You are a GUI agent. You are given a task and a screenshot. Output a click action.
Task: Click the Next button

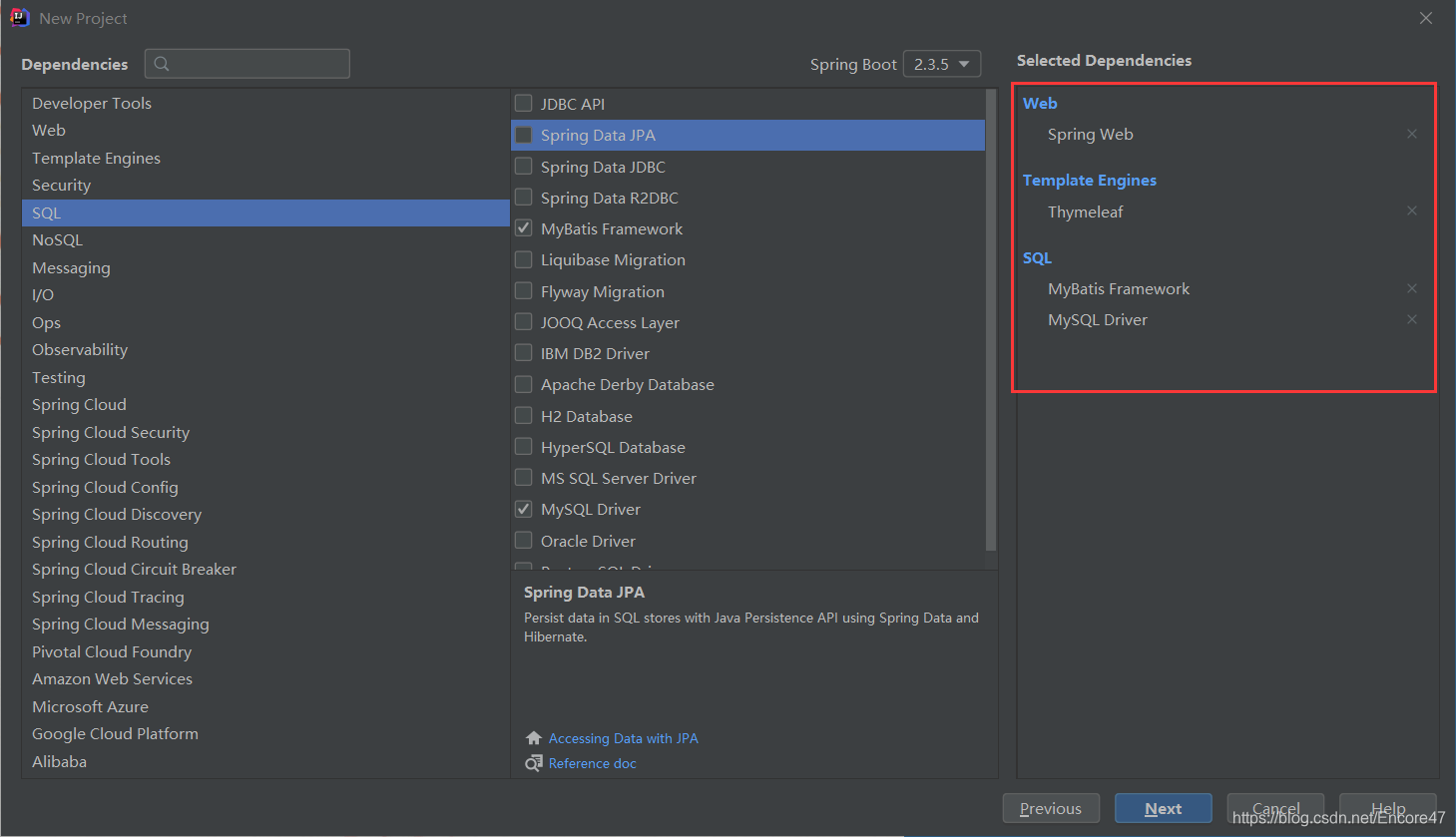tap(1164, 808)
